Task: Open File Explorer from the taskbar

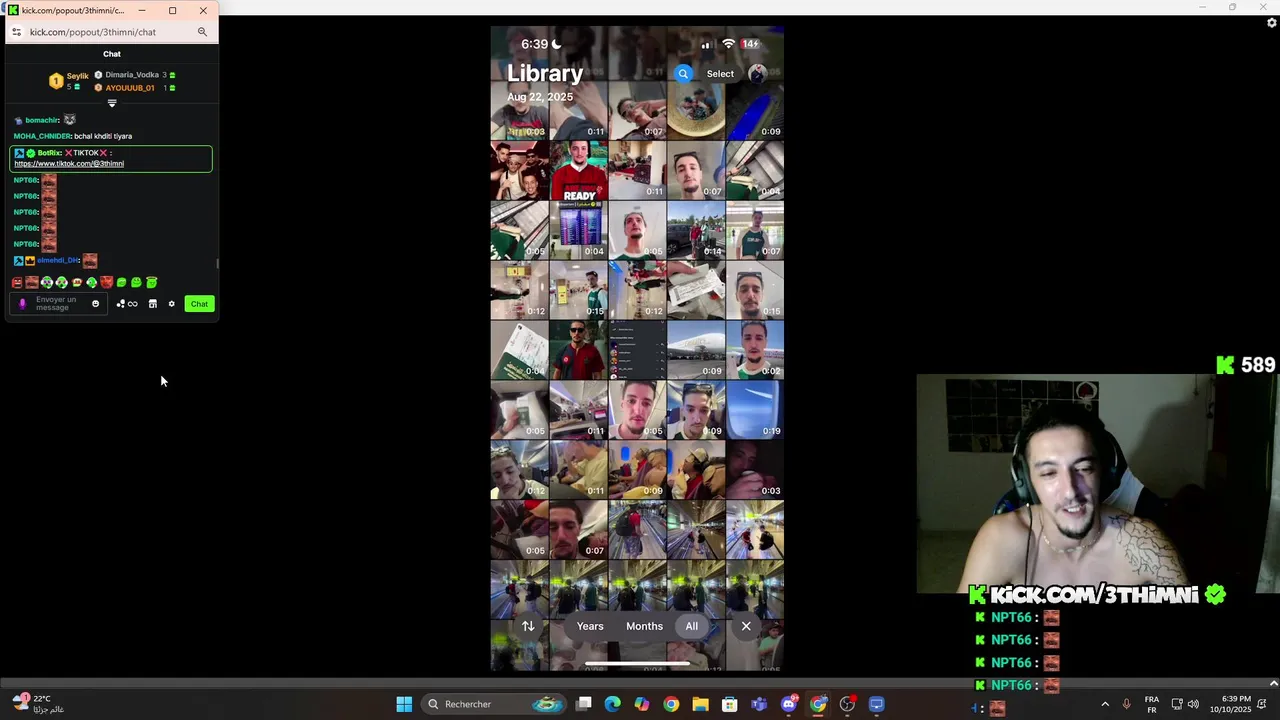Action: tap(700, 704)
